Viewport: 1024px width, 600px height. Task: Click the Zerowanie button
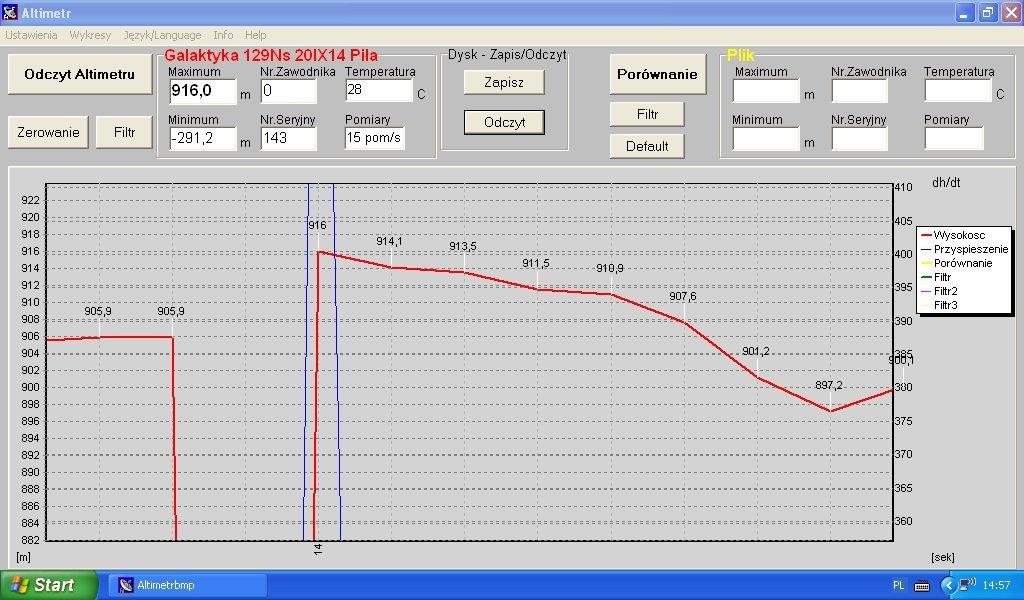48,132
